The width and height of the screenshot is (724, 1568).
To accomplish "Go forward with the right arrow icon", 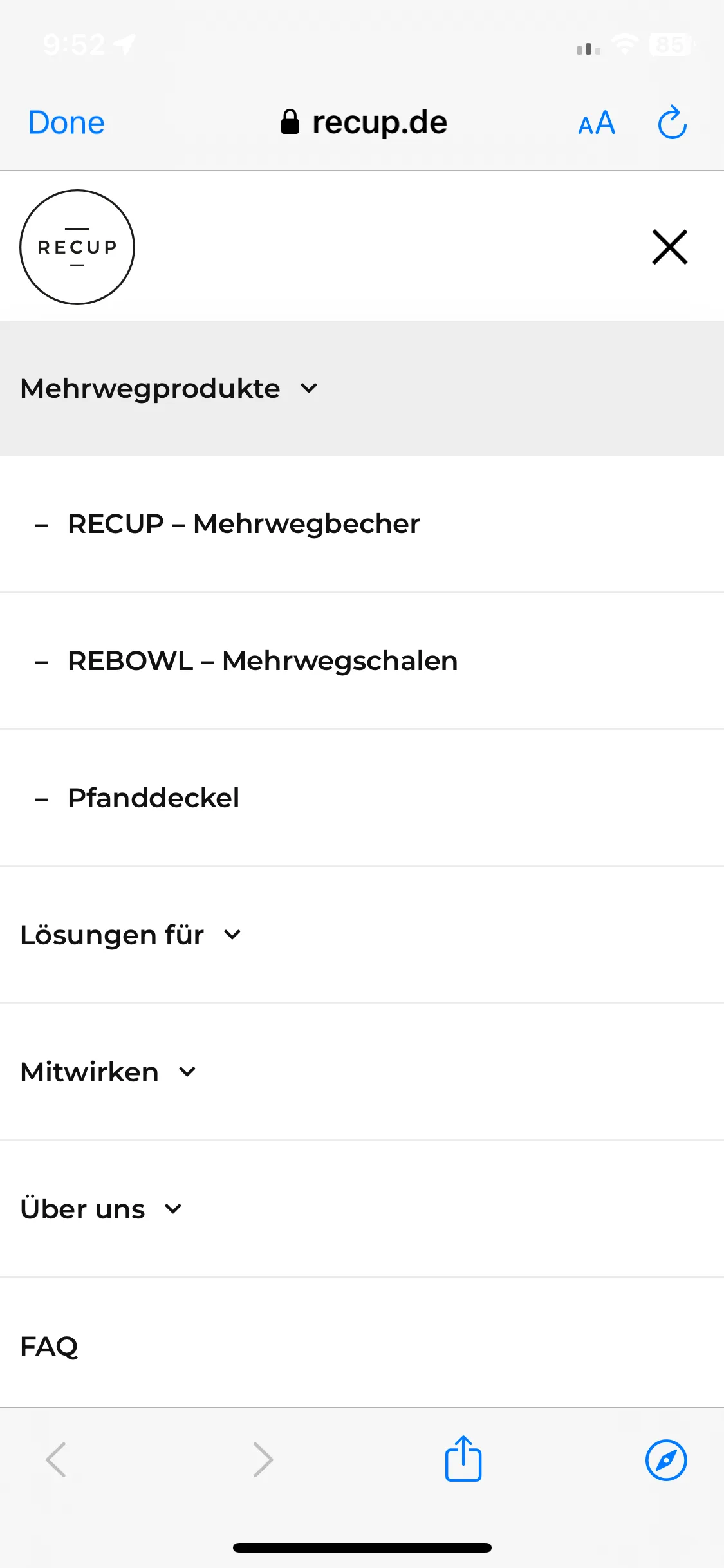I will pyautogui.click(x=263, y=1460).
